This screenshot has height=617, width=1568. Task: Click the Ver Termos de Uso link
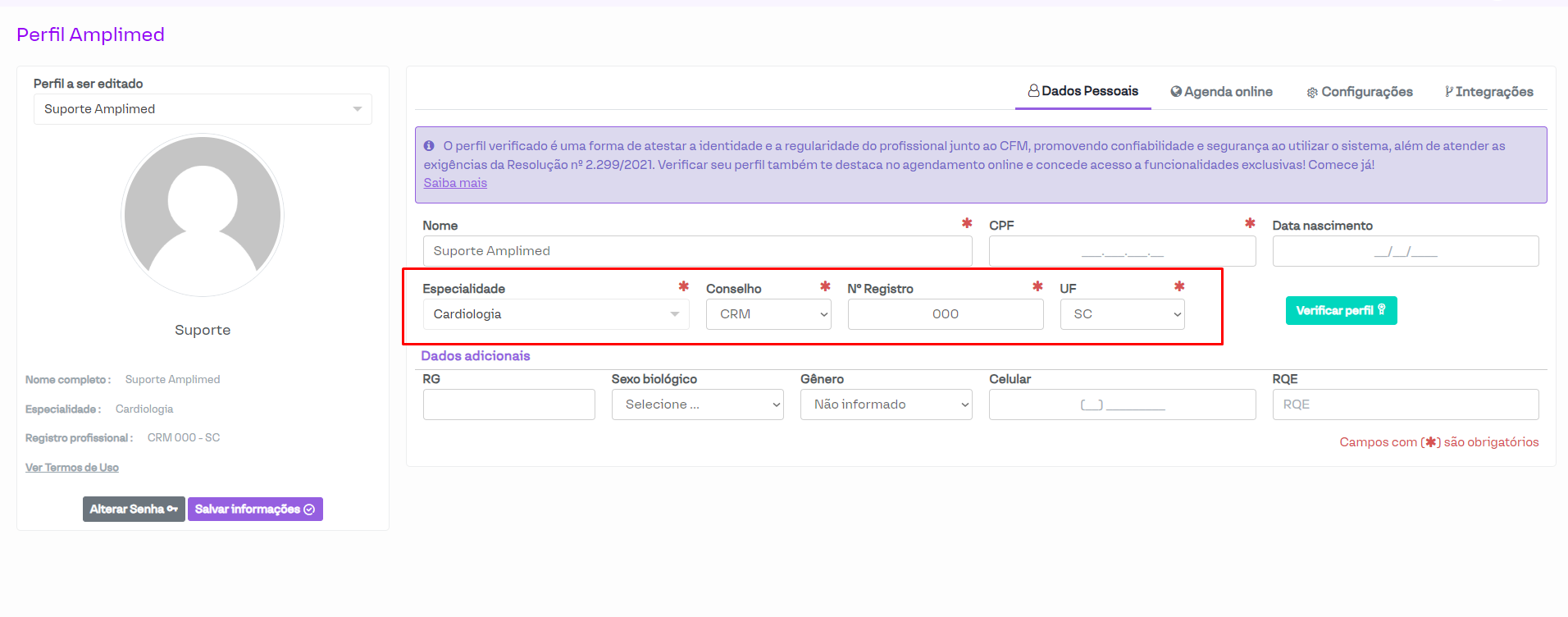pyautogui.click(x=72, y=468)
